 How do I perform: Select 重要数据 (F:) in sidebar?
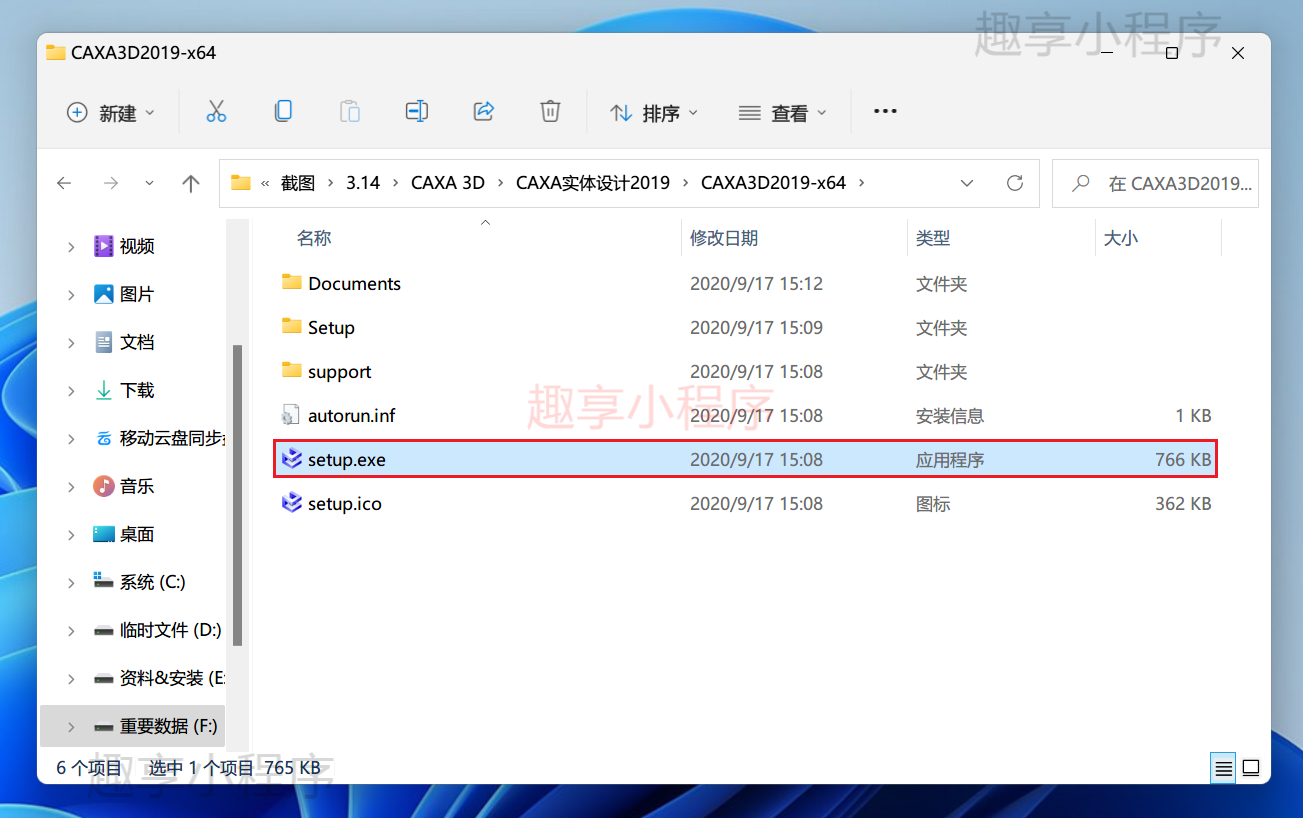(169, 726)
